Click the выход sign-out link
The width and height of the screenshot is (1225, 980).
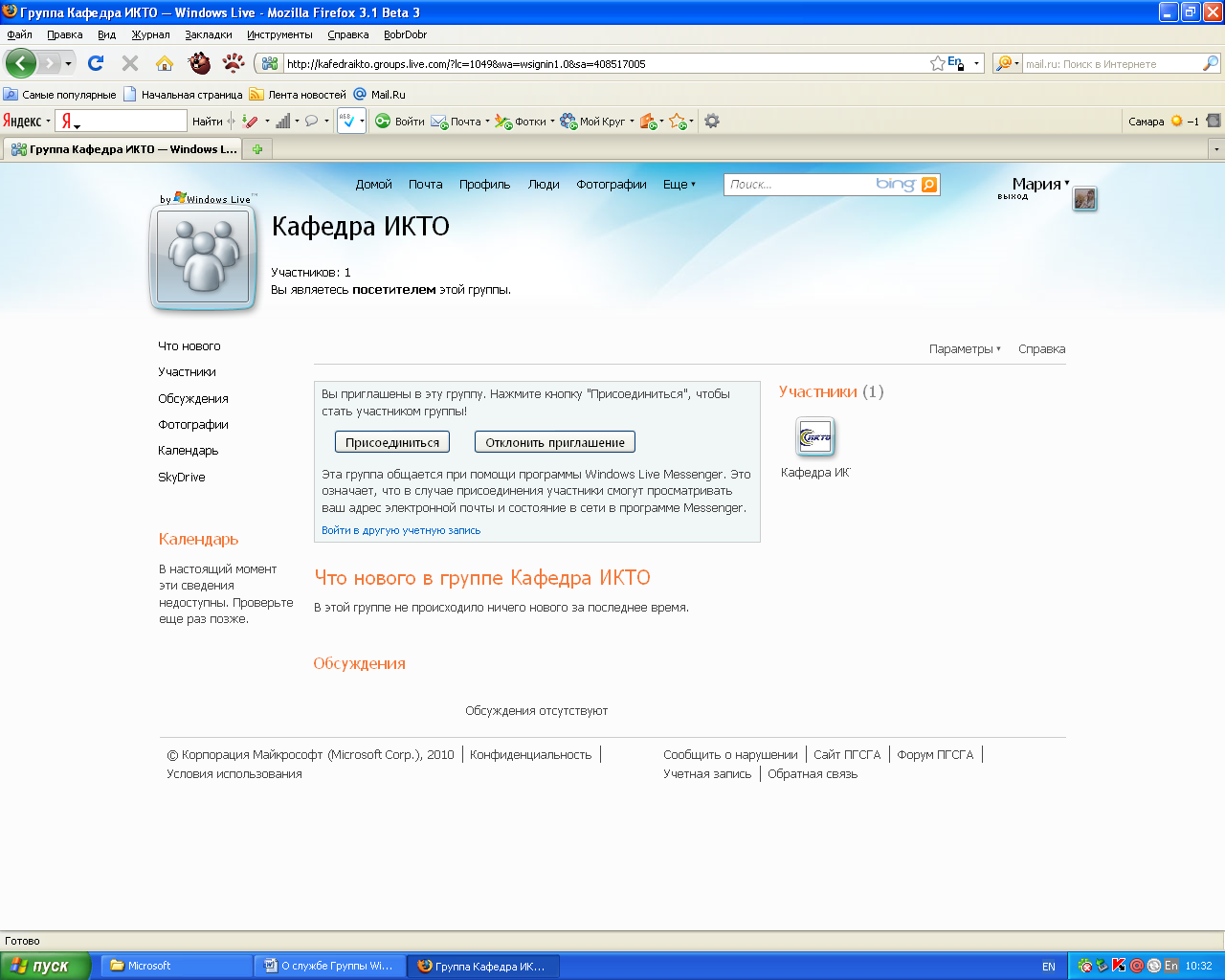coord(1013,196)
